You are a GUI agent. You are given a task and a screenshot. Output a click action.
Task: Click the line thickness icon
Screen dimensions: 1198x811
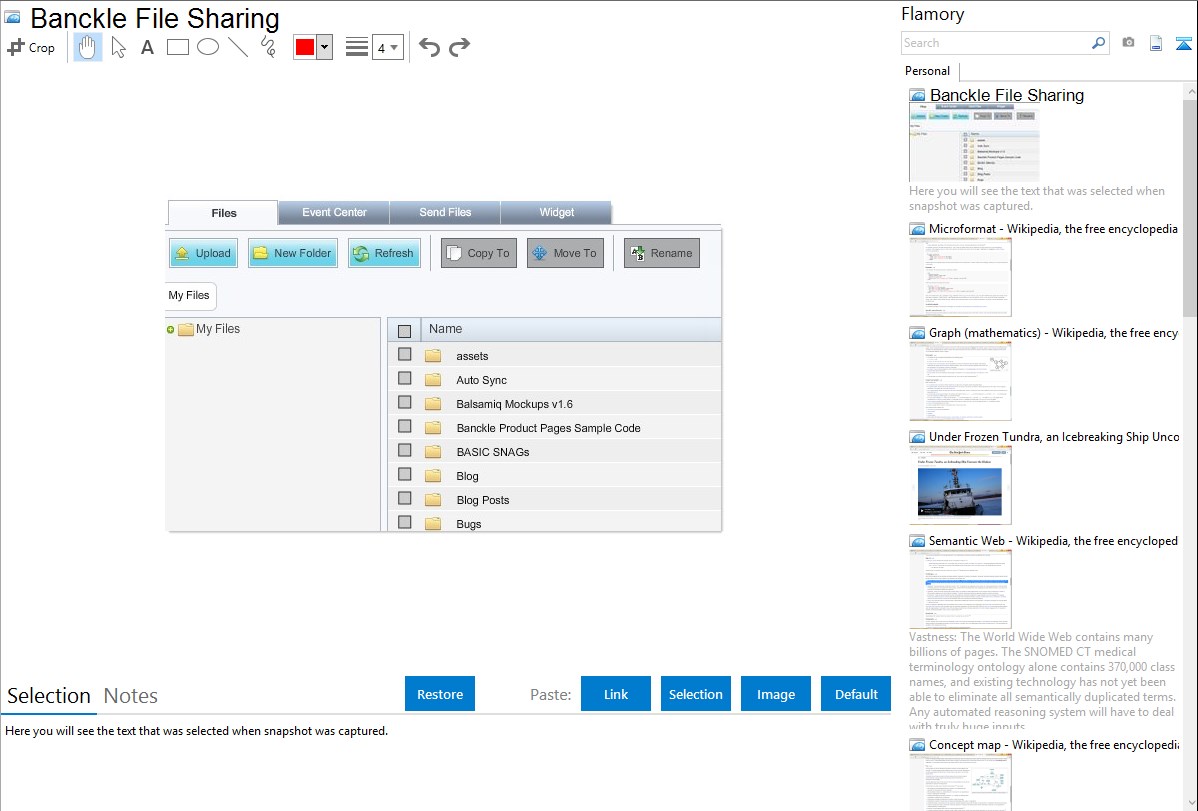[357, 47]
